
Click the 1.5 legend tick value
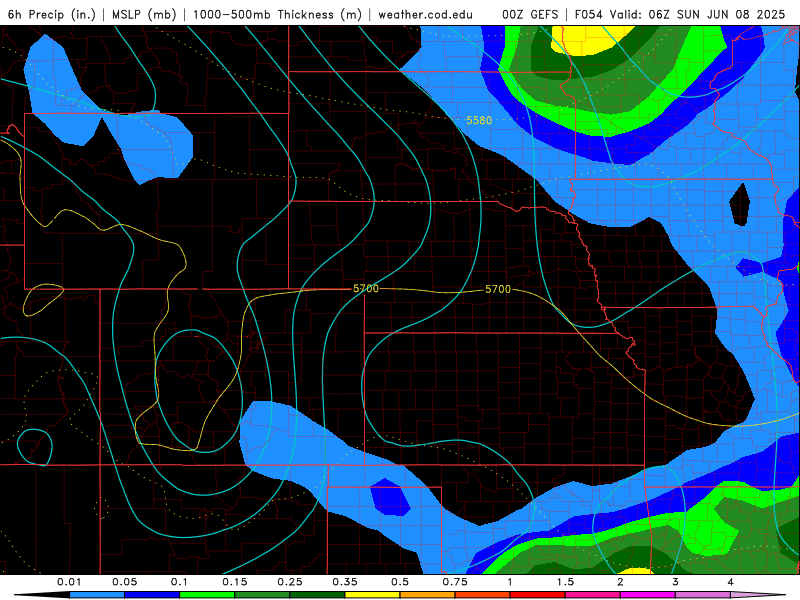click(x=565, y=582)
